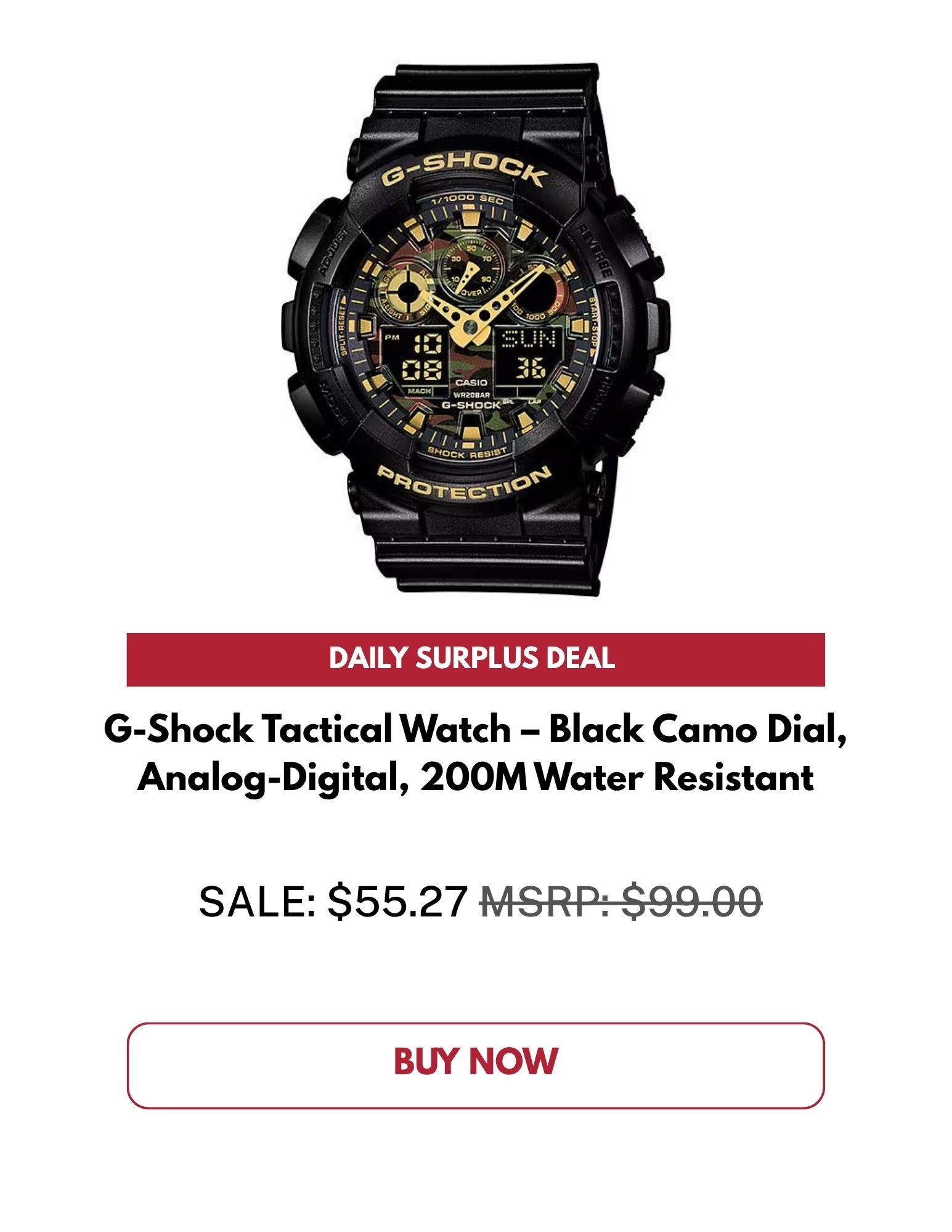Image resolution: width=952 pixels, height=1232 pixels.
Task: Click the digital 10 08 time readout
Action: (x=422, y=357)
